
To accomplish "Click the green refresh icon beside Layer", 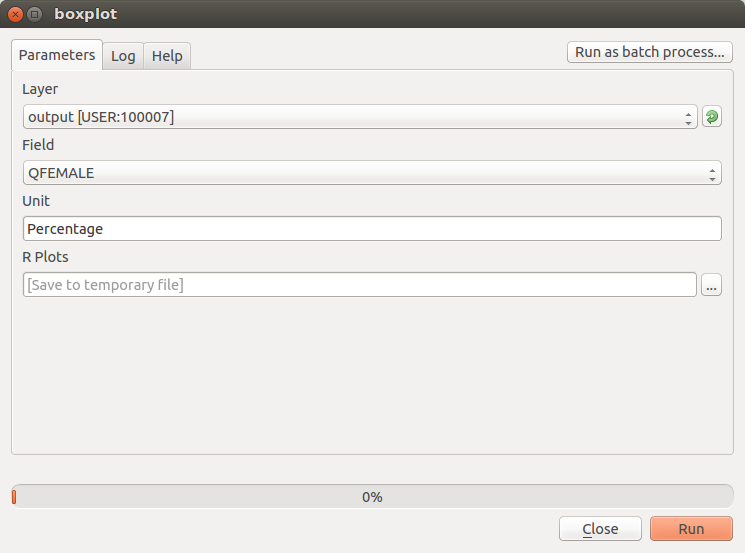I will click(711, 117).
